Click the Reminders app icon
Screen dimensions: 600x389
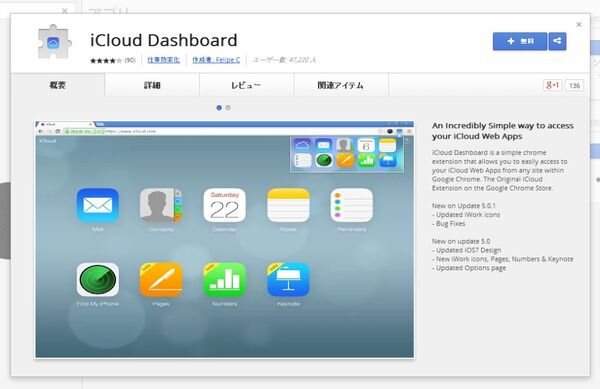pyautogui.click(x=352, y=205)
